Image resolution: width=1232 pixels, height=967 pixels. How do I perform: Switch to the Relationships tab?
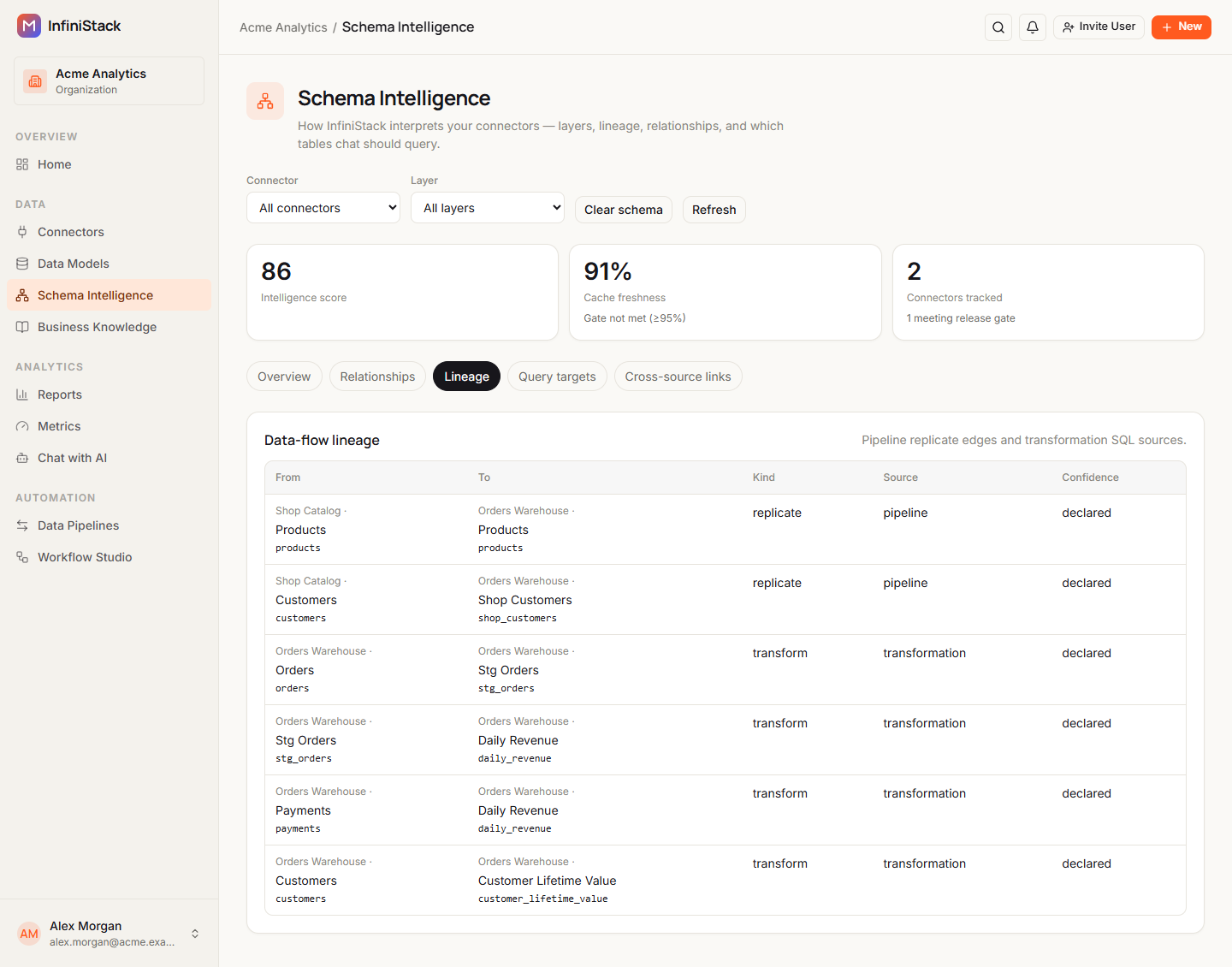coord(377,377)
